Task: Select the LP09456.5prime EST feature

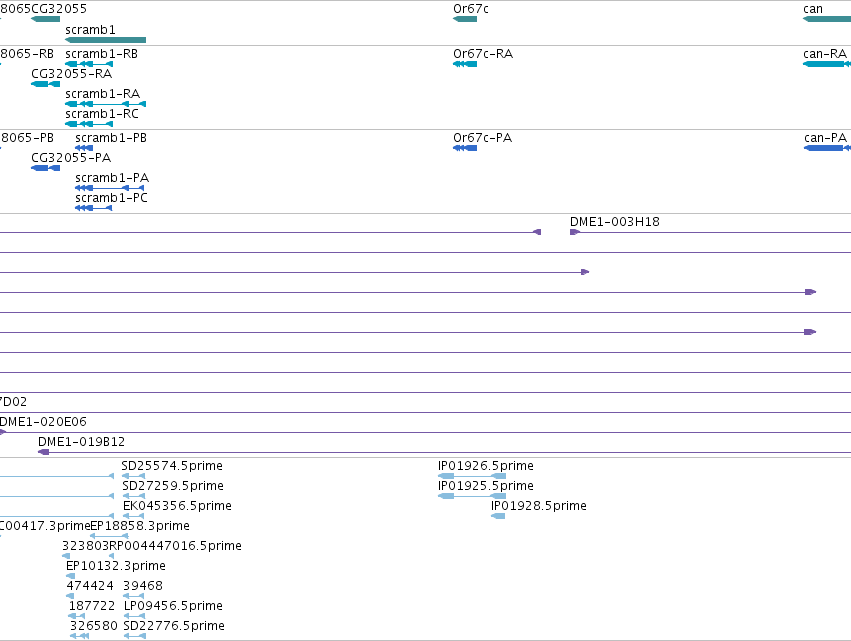Action: [134, 616]
